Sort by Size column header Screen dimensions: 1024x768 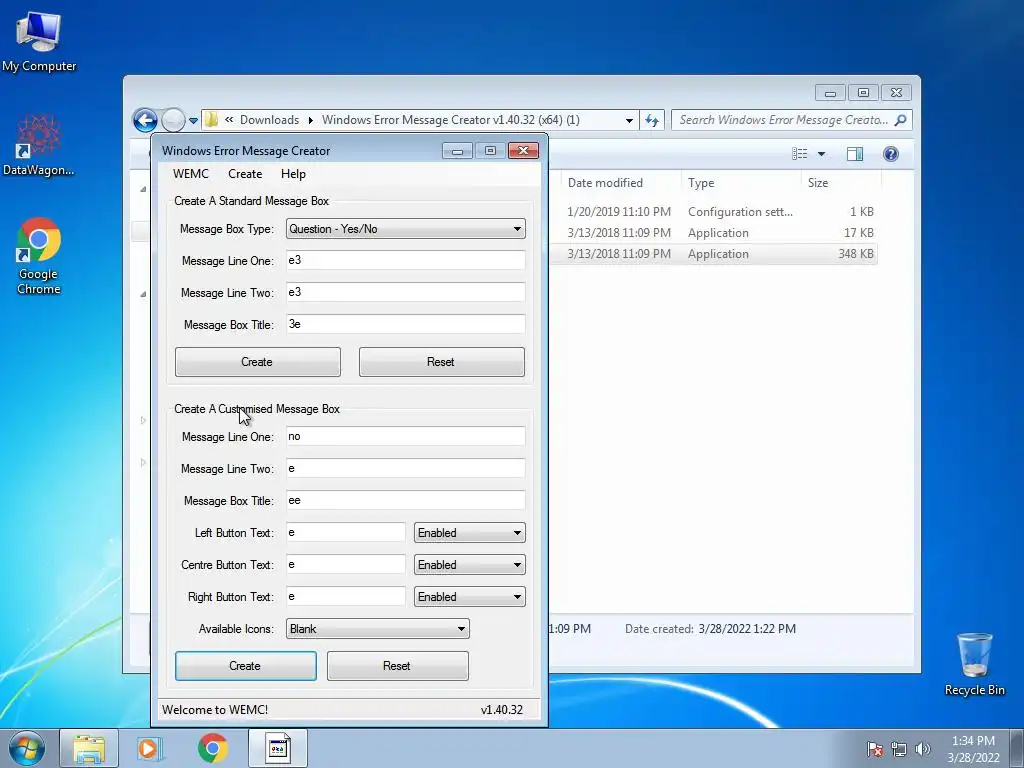(x=818, y=183)
